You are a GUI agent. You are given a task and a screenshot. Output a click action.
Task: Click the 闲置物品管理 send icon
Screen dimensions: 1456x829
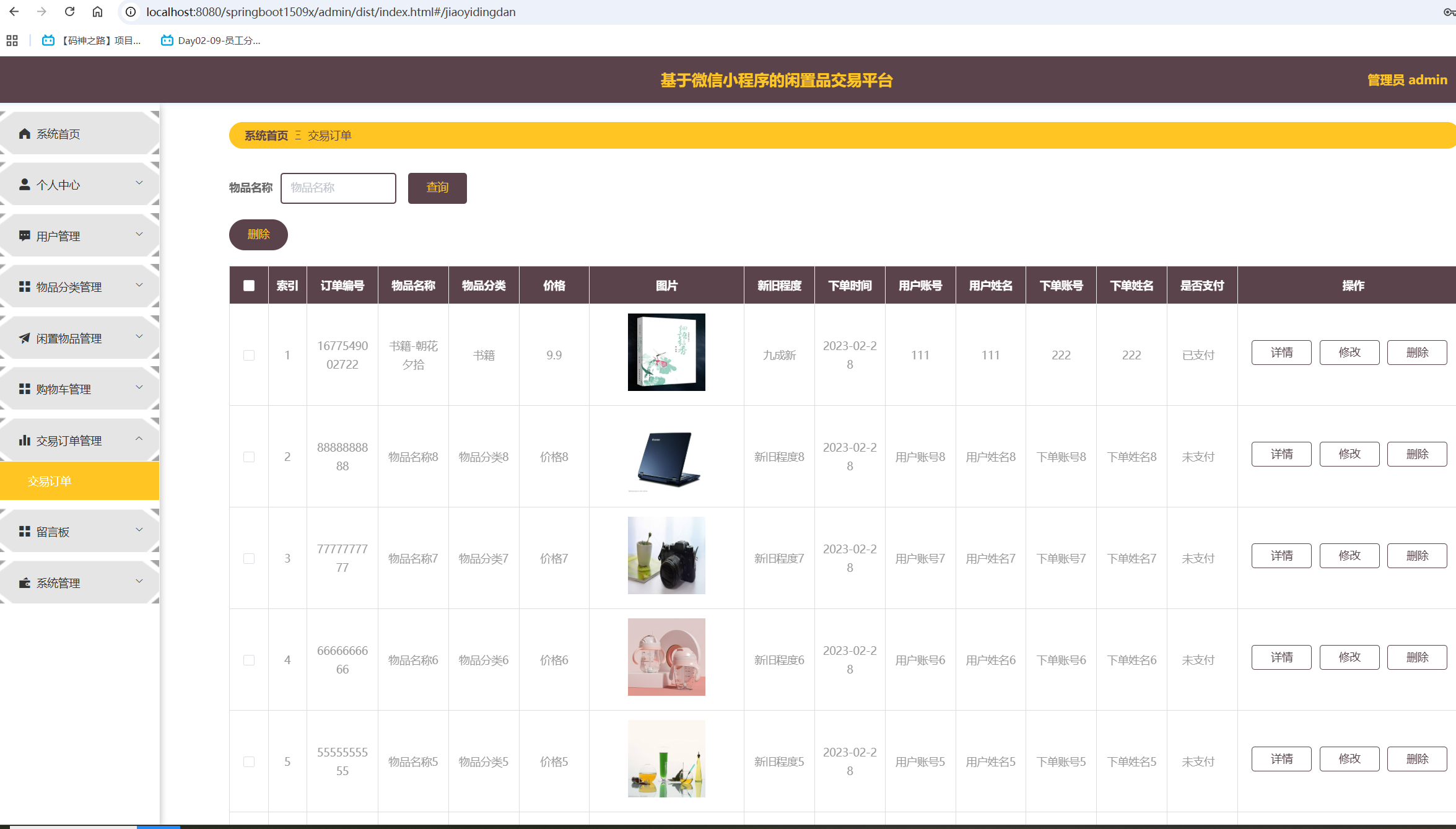point(24,338)
